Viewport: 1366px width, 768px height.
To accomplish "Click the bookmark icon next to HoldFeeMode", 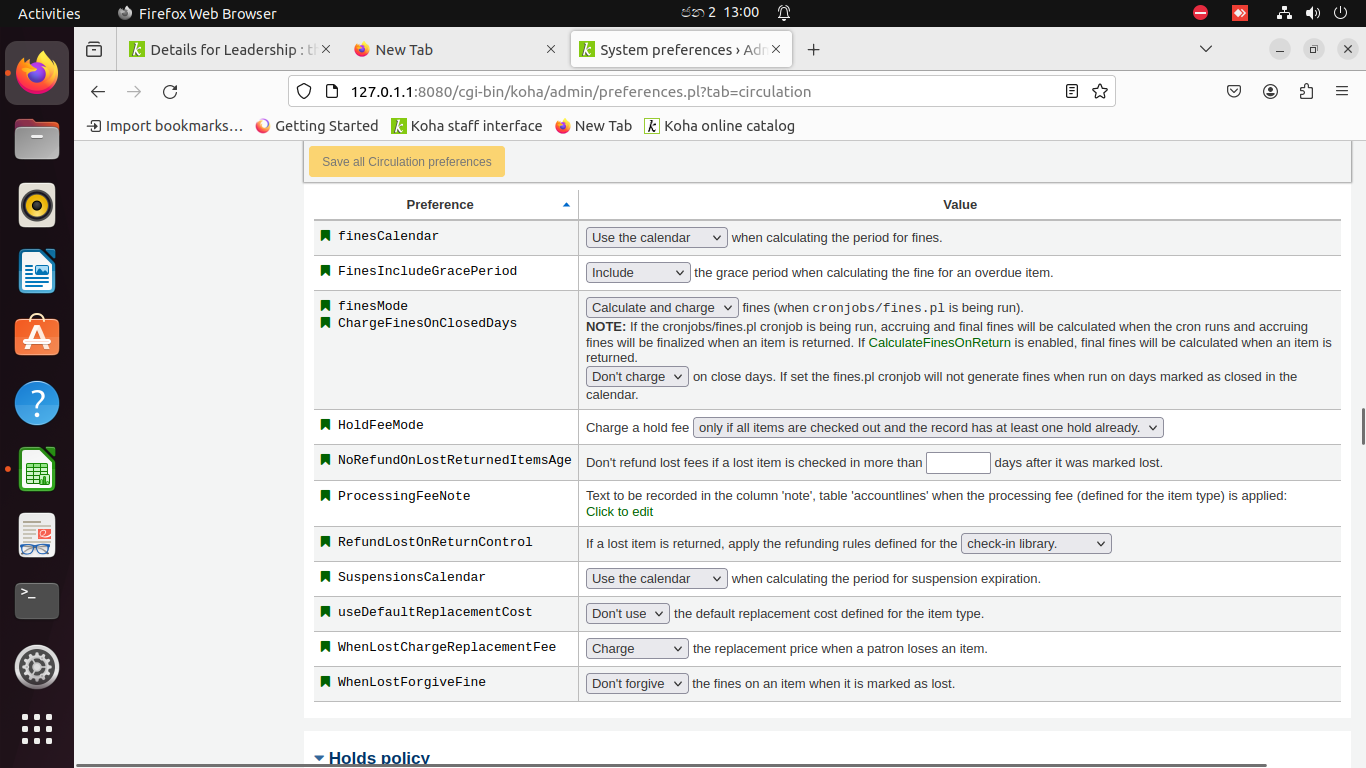I will tap(325, 425).
